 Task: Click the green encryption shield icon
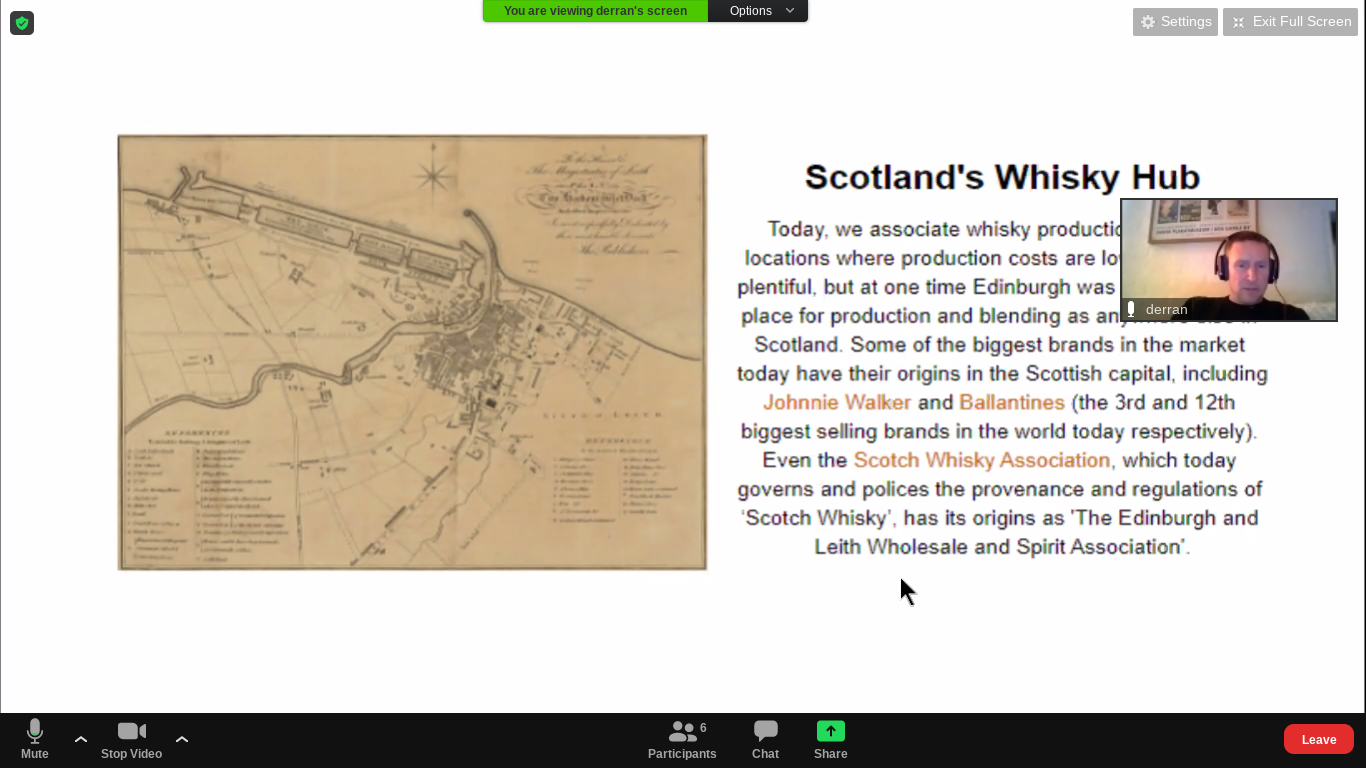pyautogui.click(x=22, y=22)
